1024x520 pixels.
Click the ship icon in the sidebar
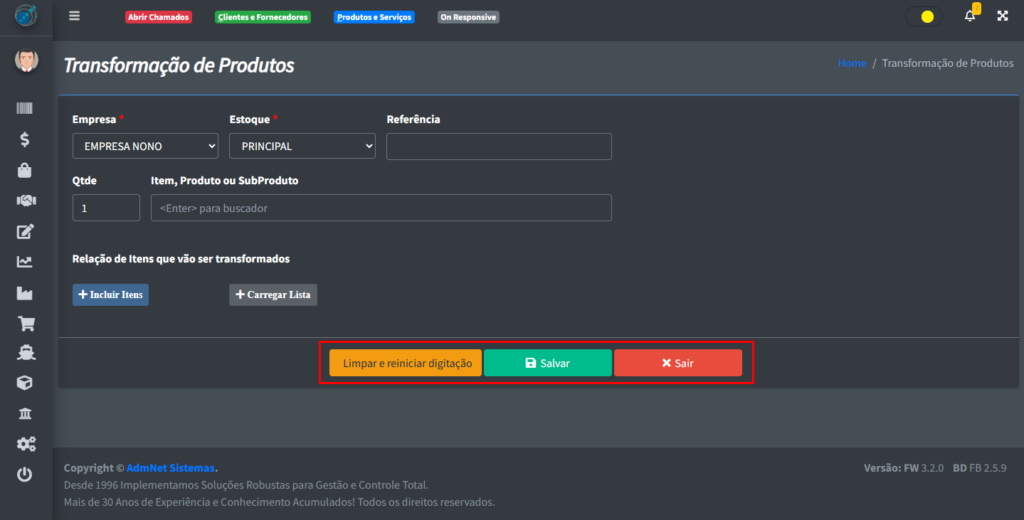(x=25, y=353)
